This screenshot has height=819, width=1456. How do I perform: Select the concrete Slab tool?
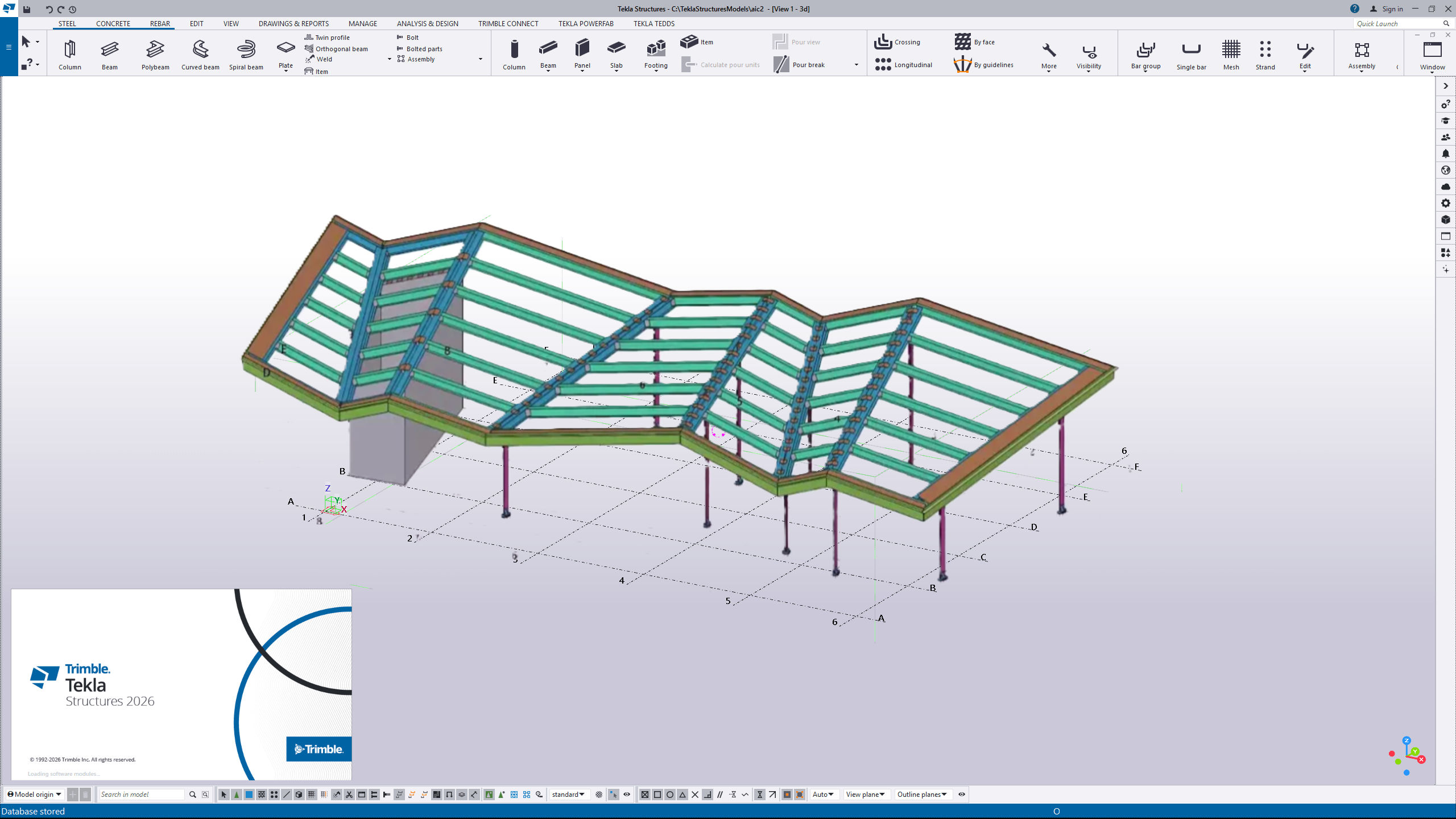[616, 54]
